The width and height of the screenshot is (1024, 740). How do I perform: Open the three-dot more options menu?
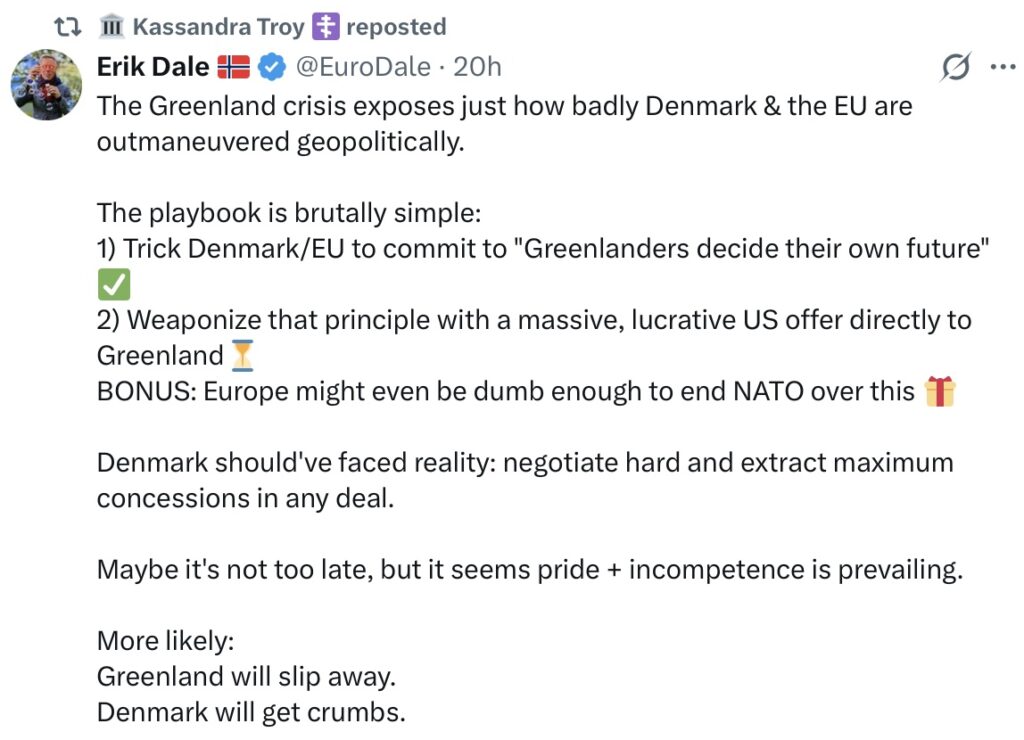click(1001, 68)
